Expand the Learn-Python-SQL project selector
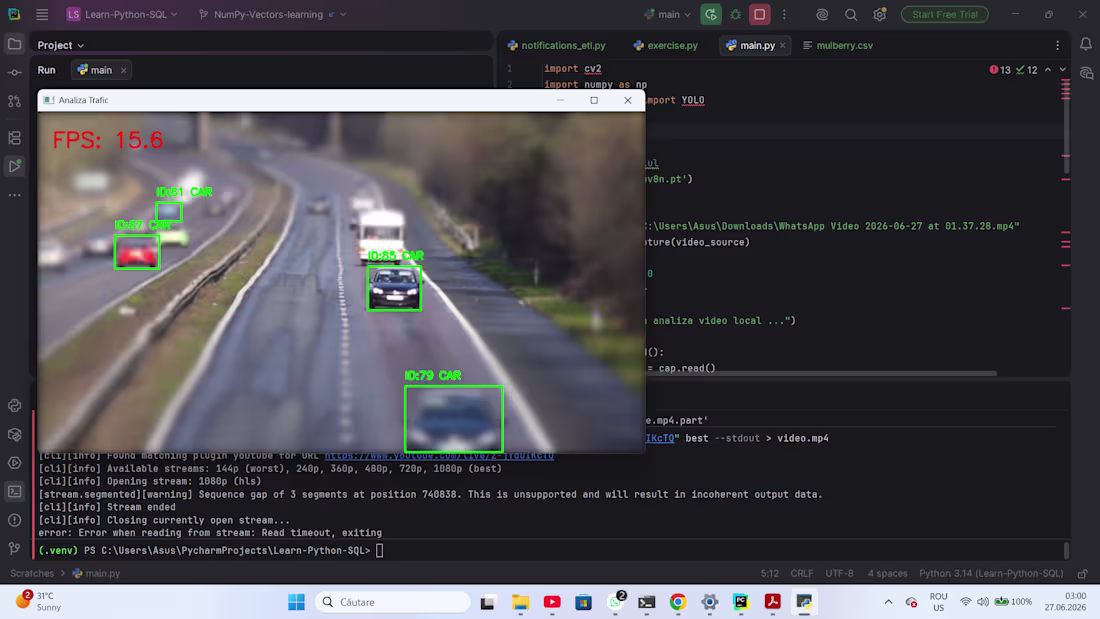This screenshot has height=619, width=1100. (122, 14)
